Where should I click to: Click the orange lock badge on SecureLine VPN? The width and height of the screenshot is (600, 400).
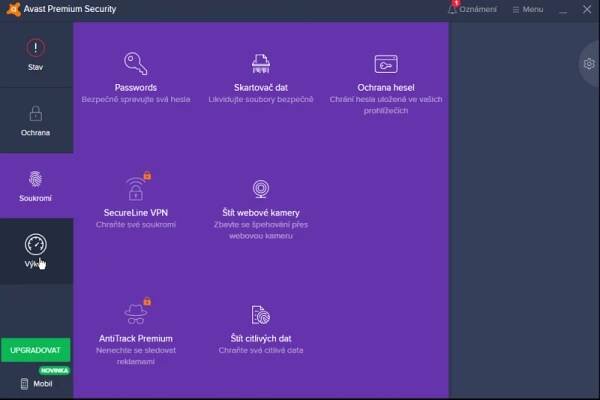click(x=147, y=175)
